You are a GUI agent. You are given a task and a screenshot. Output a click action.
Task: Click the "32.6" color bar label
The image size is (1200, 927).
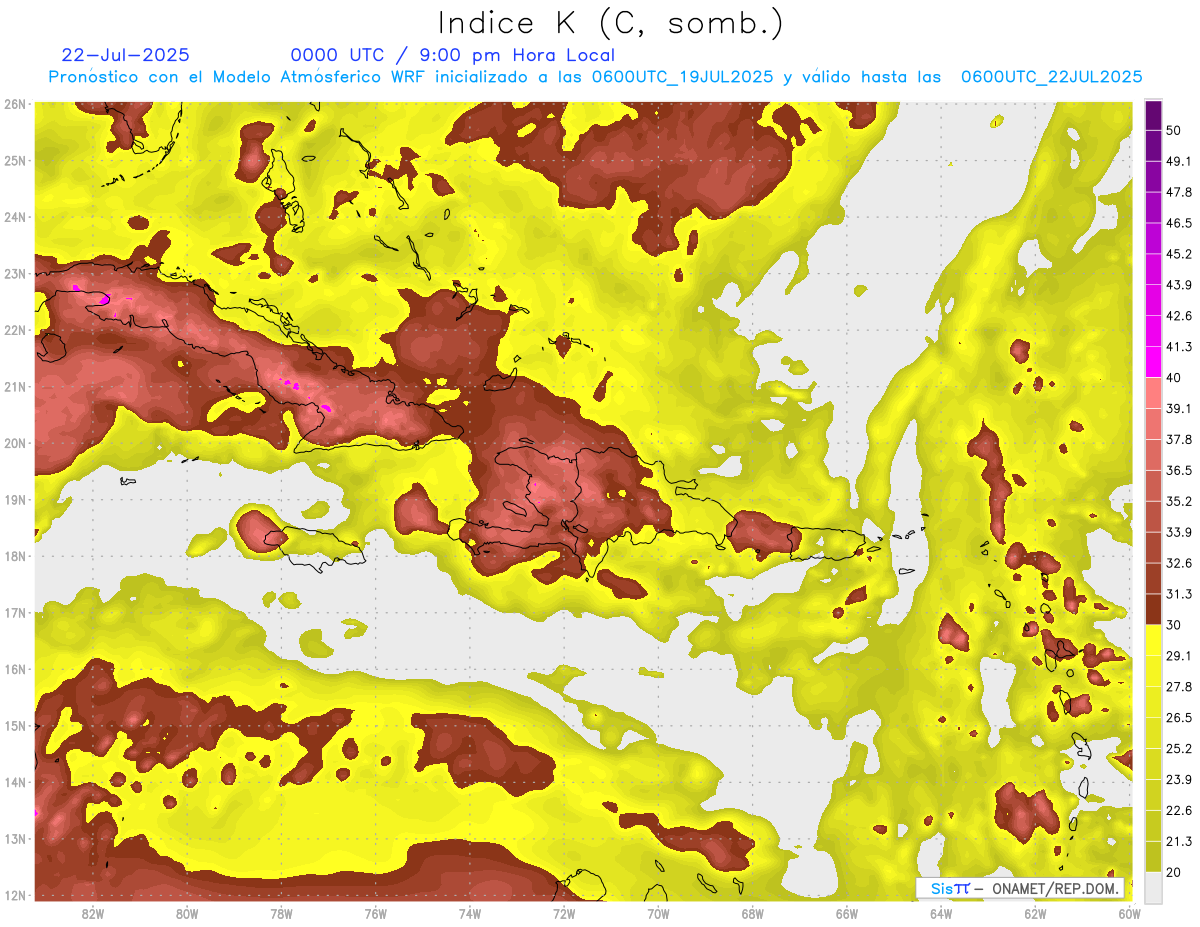click(x=1178, y=563)
